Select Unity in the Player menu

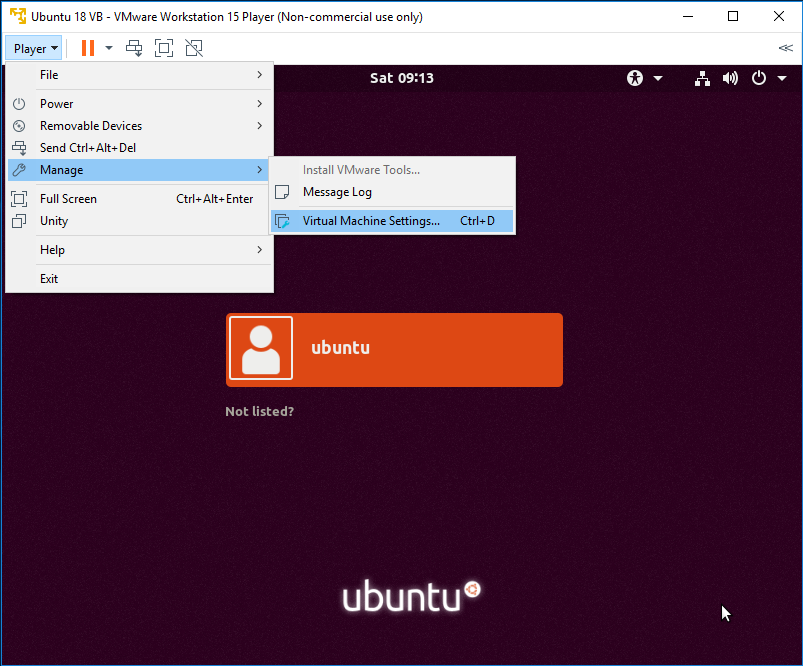tap(139, 221)
